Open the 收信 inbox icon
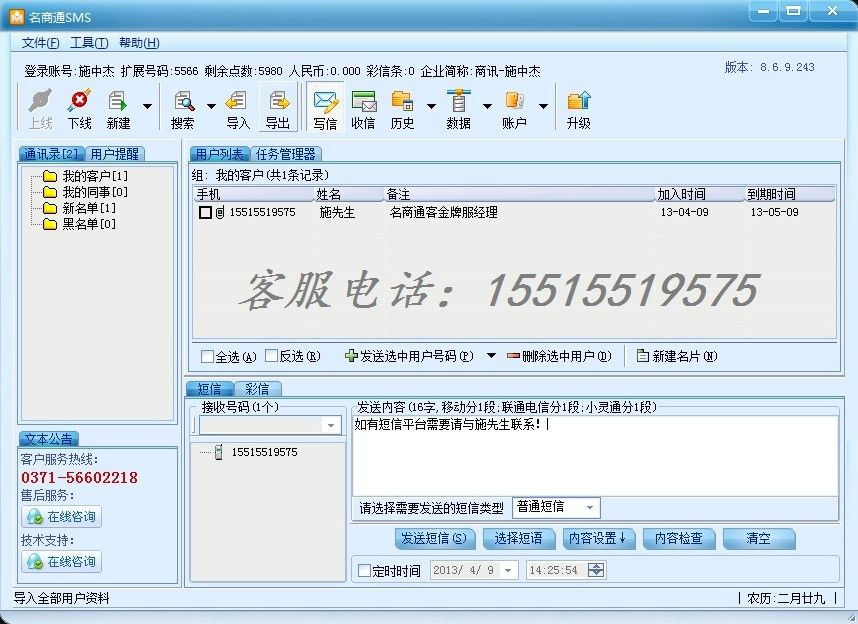Image resolution: width=858 pixels, height=624 pixels. [363, 108]
